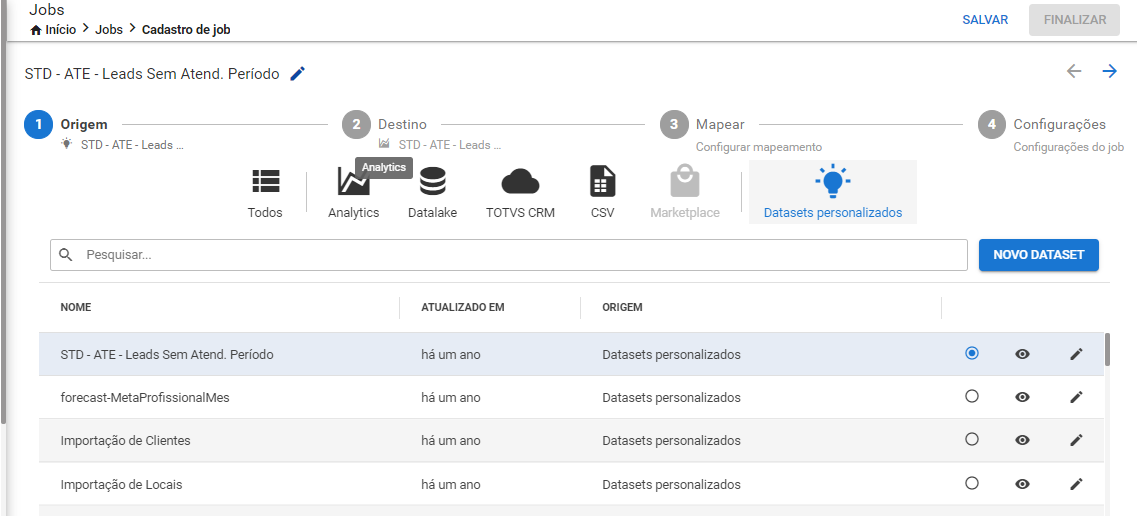The width and height of the screenshot is (1137, 516).
Task: Go to Início breadcrumb link
Action: [61, 30]
